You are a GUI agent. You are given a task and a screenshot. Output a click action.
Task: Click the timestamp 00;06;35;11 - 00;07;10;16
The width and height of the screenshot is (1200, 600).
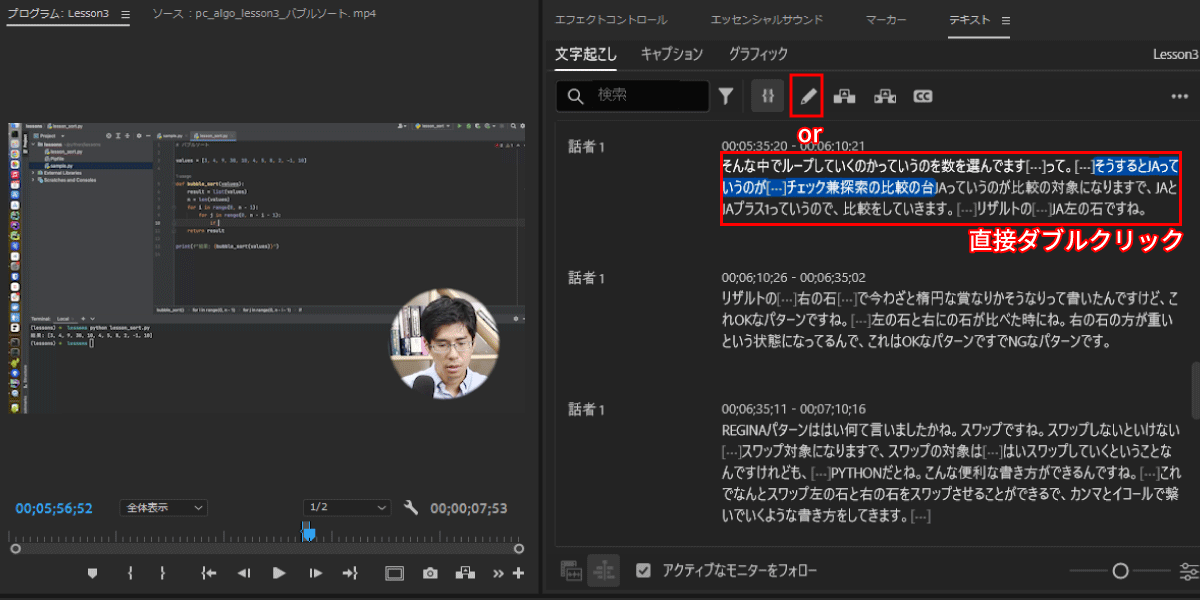pos(794,410)
